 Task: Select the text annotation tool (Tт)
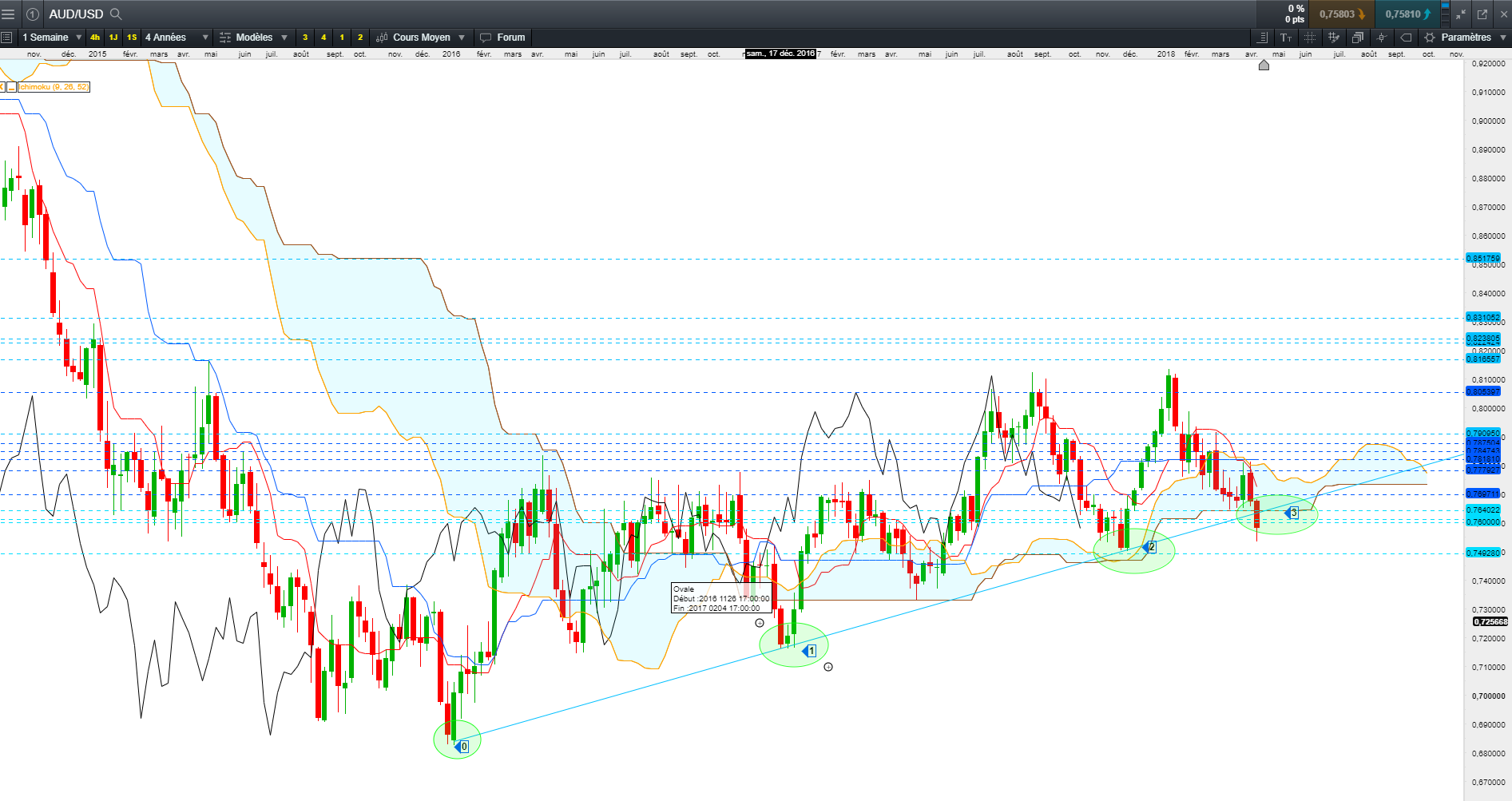(1286, 38)
